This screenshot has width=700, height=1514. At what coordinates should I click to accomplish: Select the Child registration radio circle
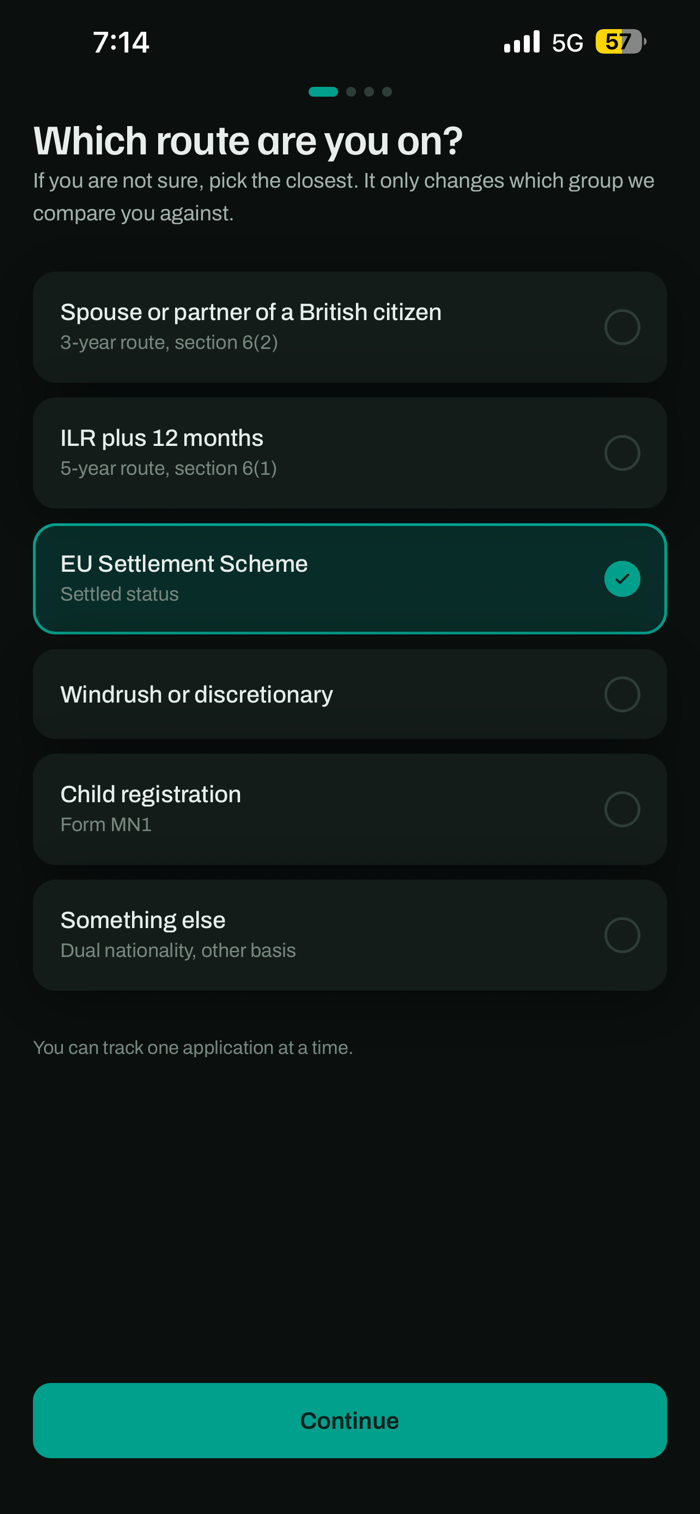coord(622,809)
